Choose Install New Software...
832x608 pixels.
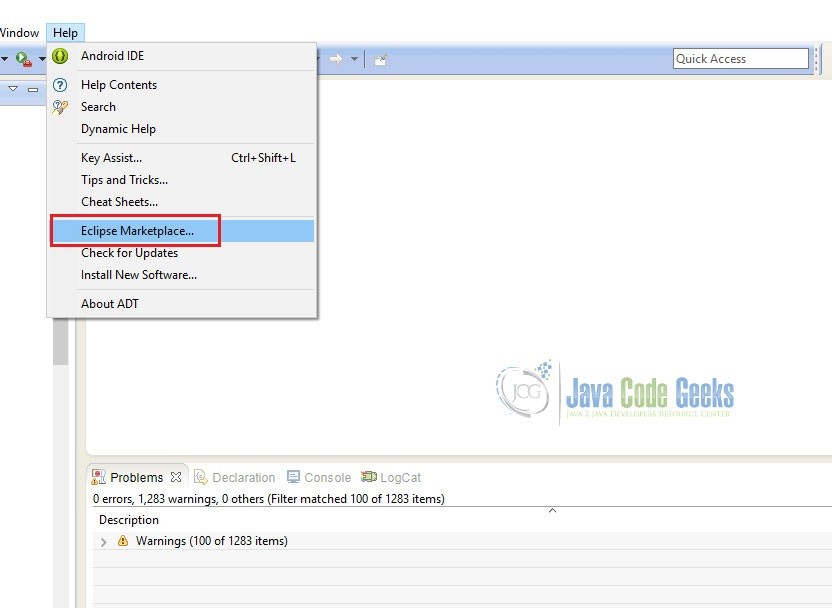coord(182,275)
